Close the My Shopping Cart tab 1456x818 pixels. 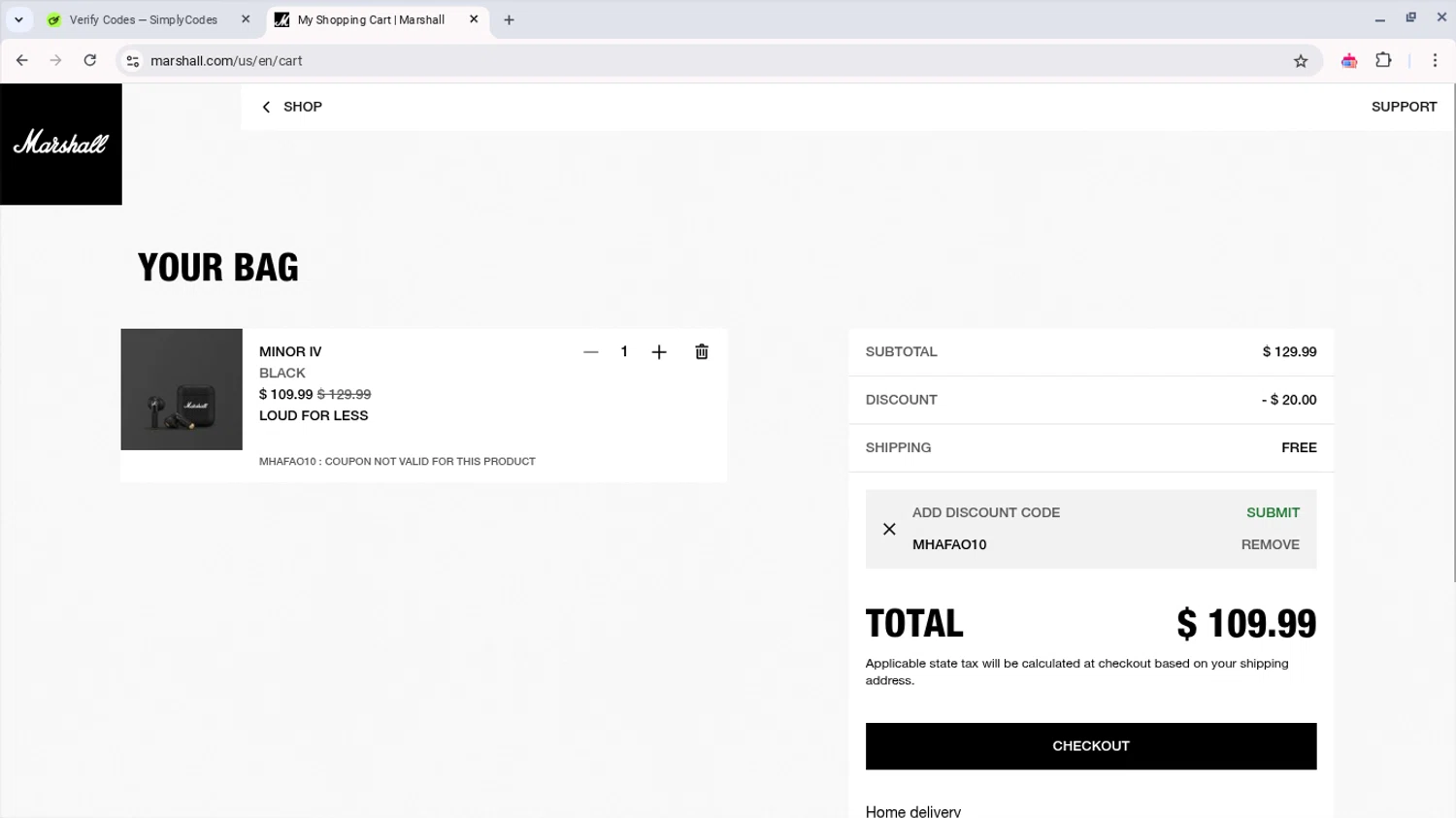[x=474, y=19]
